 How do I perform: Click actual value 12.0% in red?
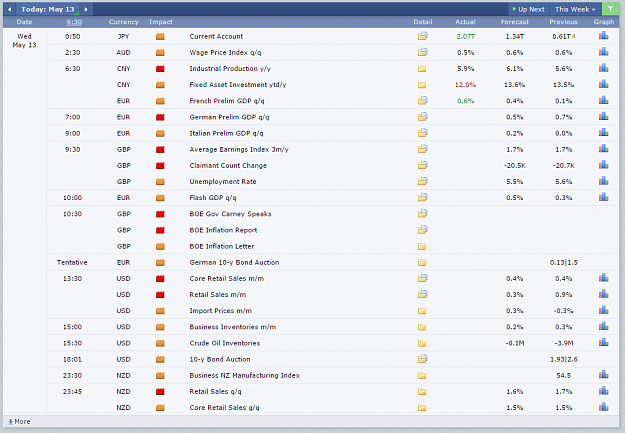pos(465,85)
